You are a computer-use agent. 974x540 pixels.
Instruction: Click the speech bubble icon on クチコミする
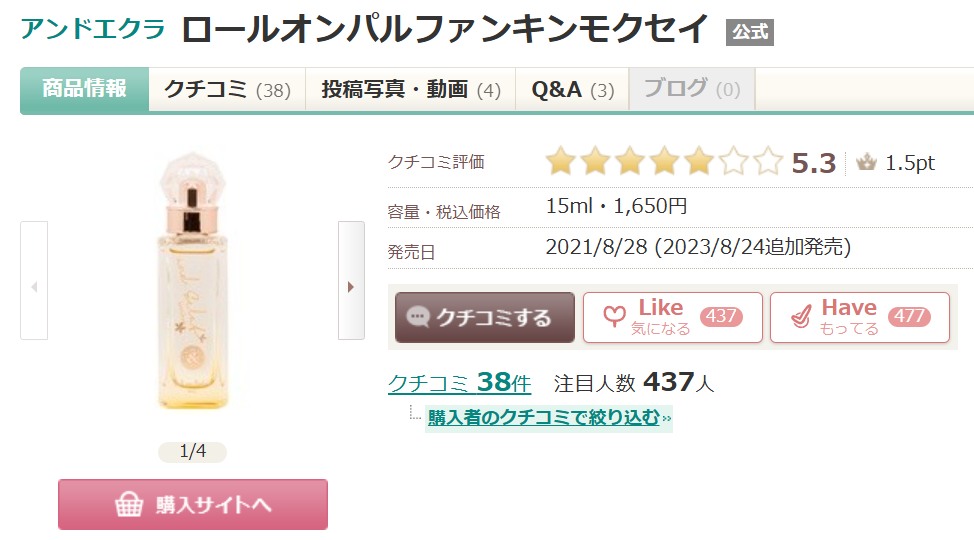[419, 318]
